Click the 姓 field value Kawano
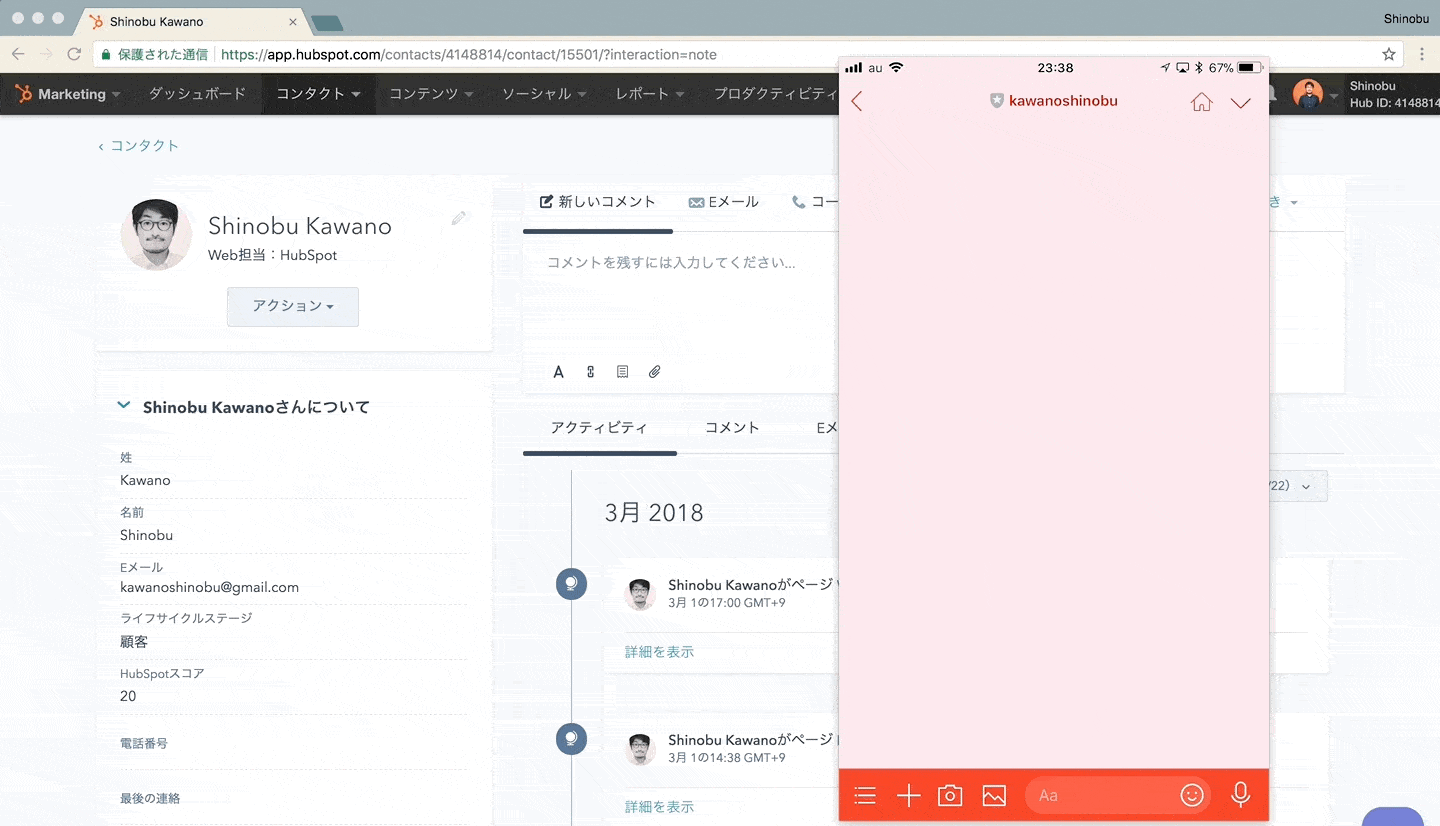The height and width of the screenshot is (826, 1440). tap(145, 481)
